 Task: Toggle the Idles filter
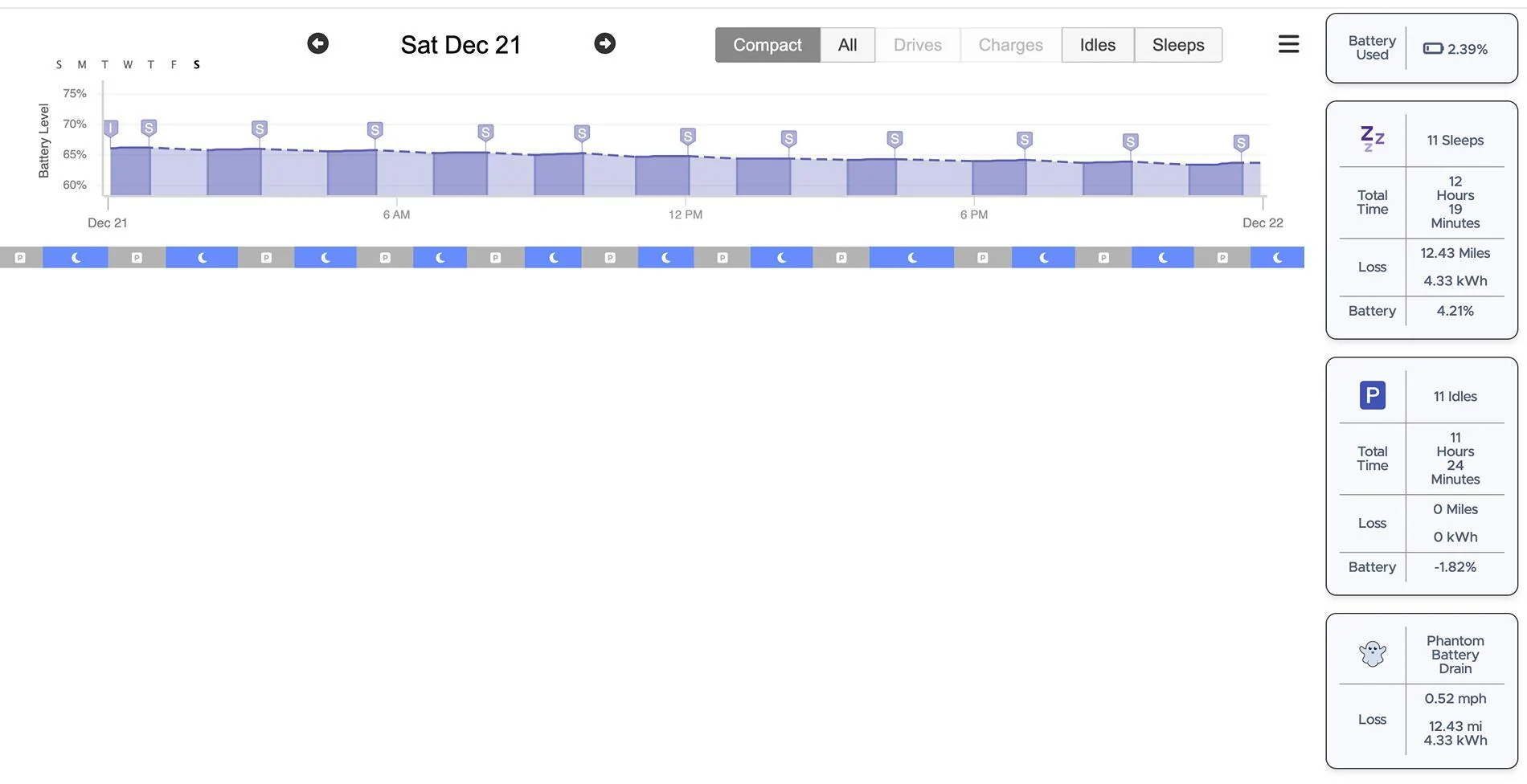coord(1097,45)
